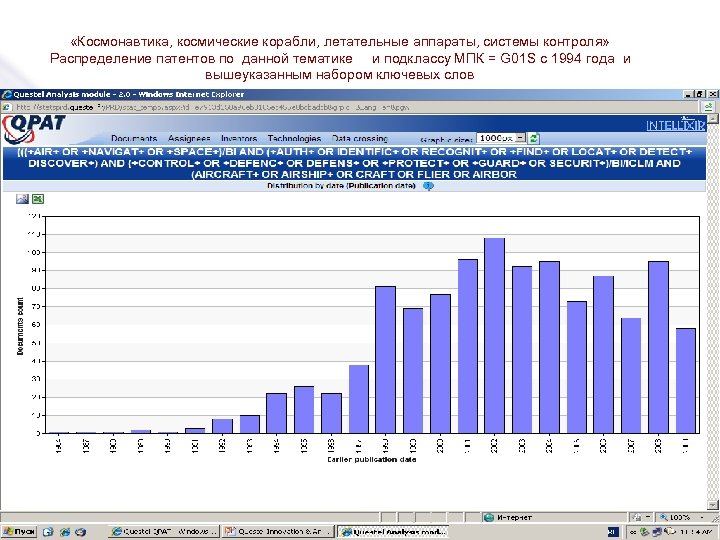The image size is (720, 540).
Task: Click the third quick launch icon
Action: pos(80,532)
